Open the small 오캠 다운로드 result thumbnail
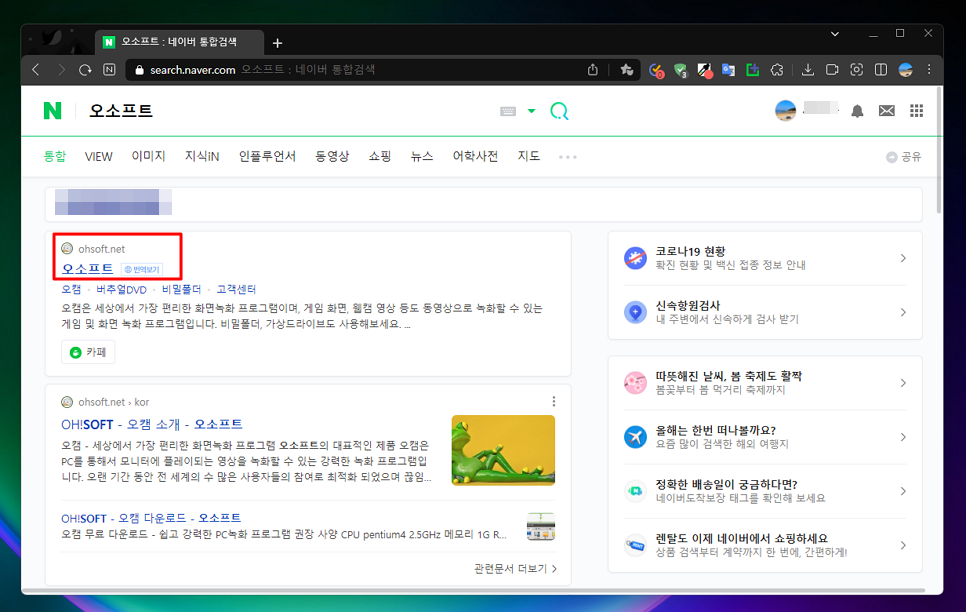Screen dimensions: 966x612 (541, 527)
